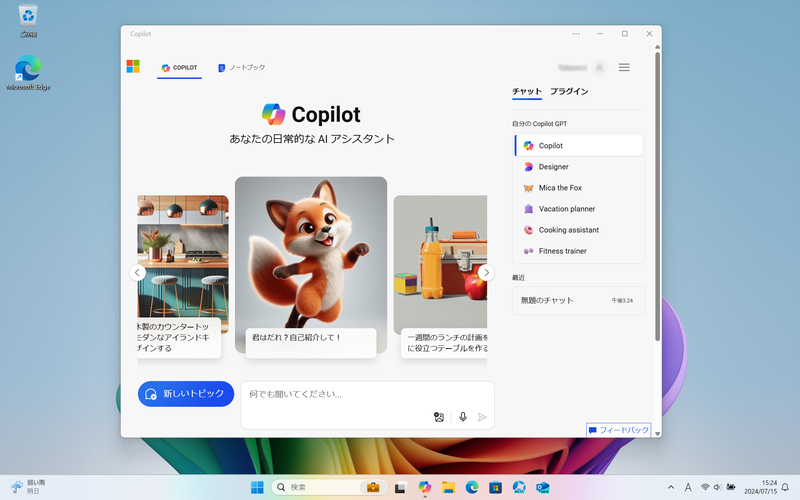Switch to the COPILOT tab

180,67
